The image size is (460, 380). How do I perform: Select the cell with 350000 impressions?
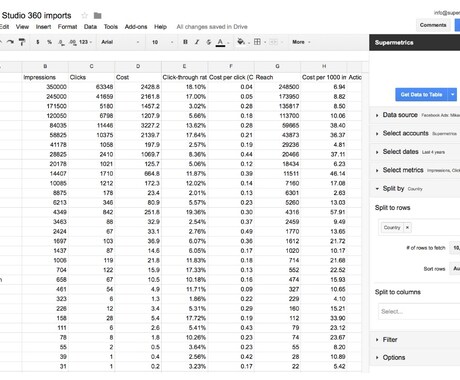45,87
